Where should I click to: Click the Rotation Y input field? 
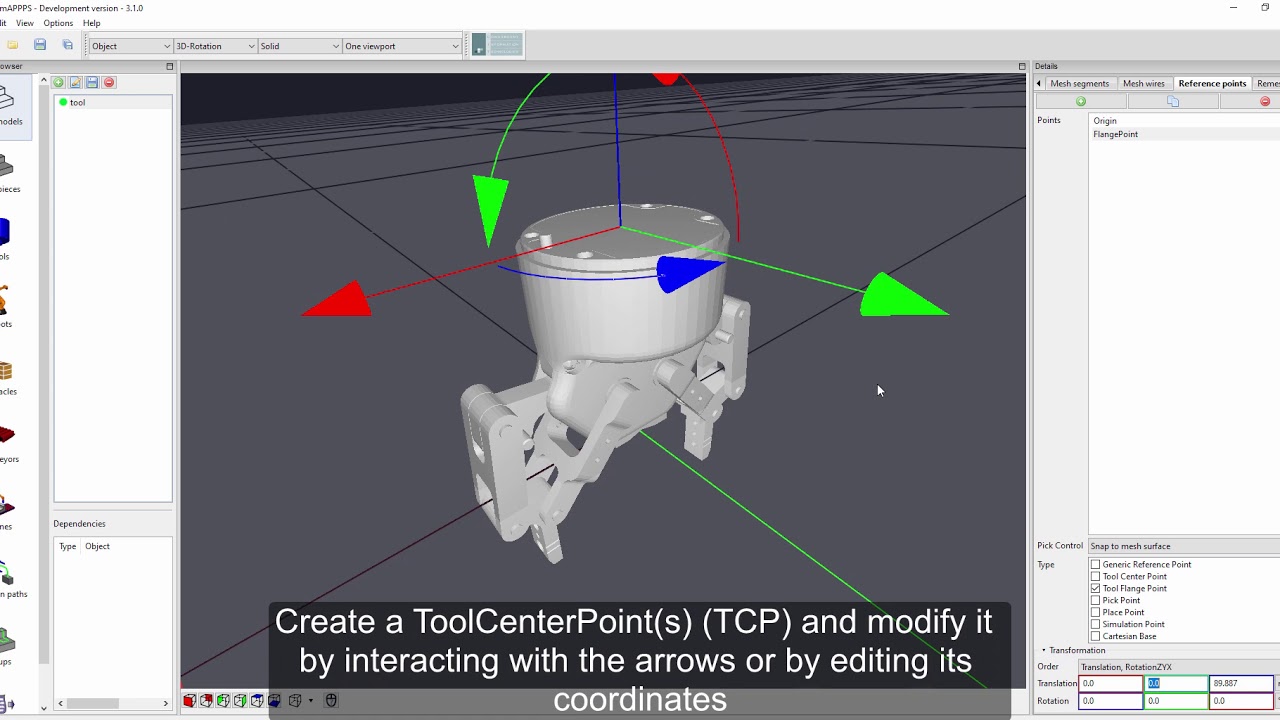(1176, 701)
